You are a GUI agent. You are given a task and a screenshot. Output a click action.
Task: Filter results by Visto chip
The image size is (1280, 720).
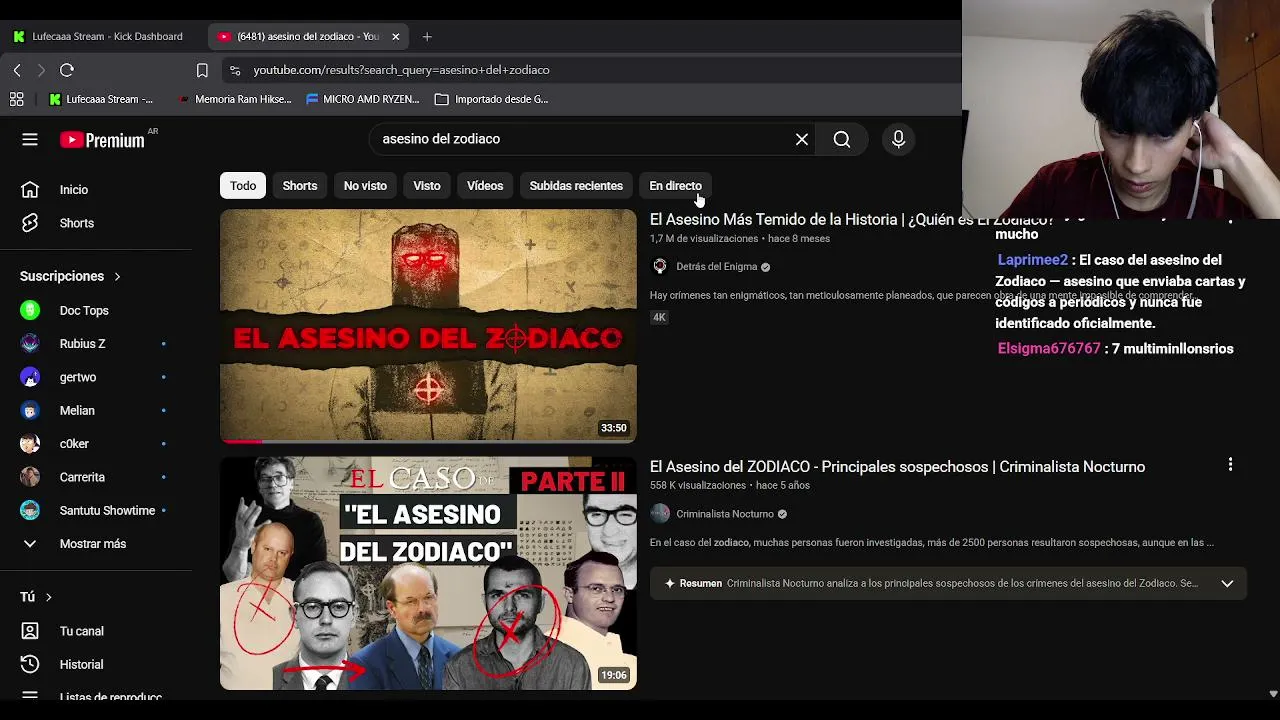pyautogui.click(x=427, y=186)
